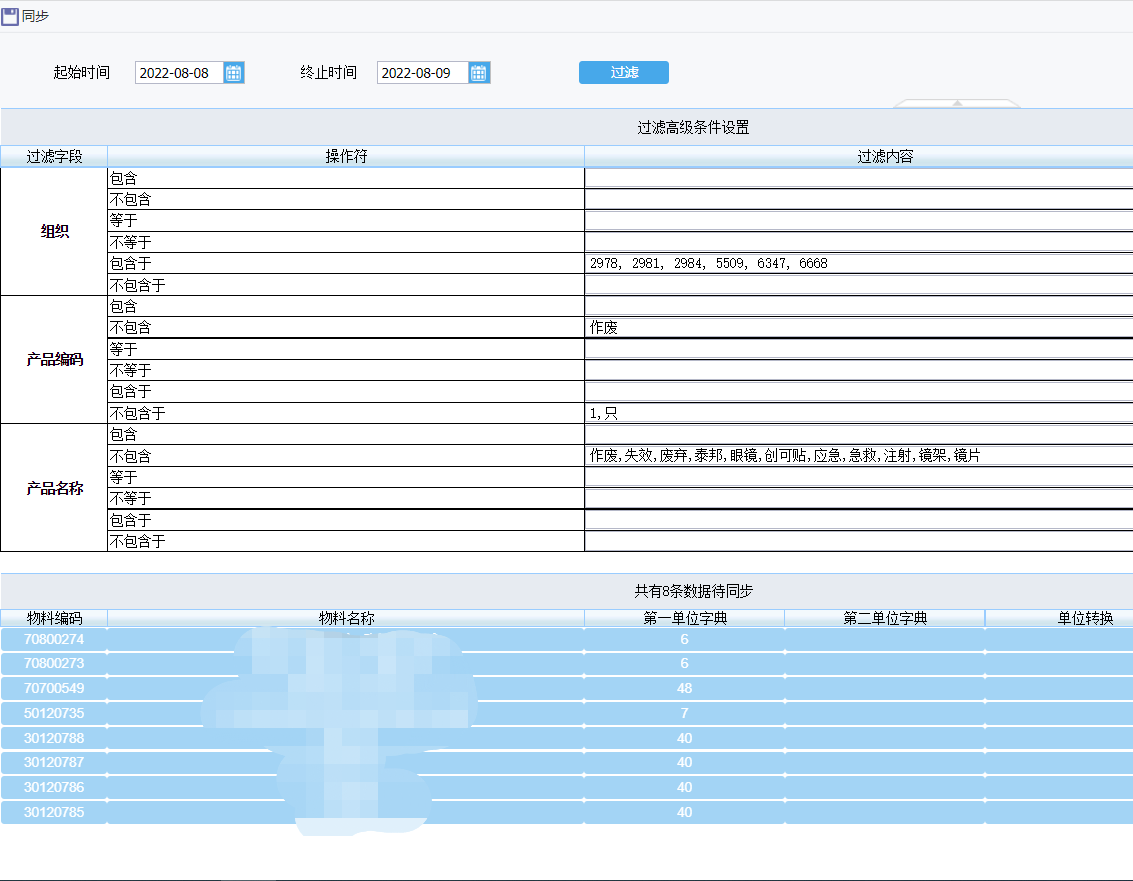Click the 过滤高级条件设置 section title
1133x881 pixels.
click(693, 127)
